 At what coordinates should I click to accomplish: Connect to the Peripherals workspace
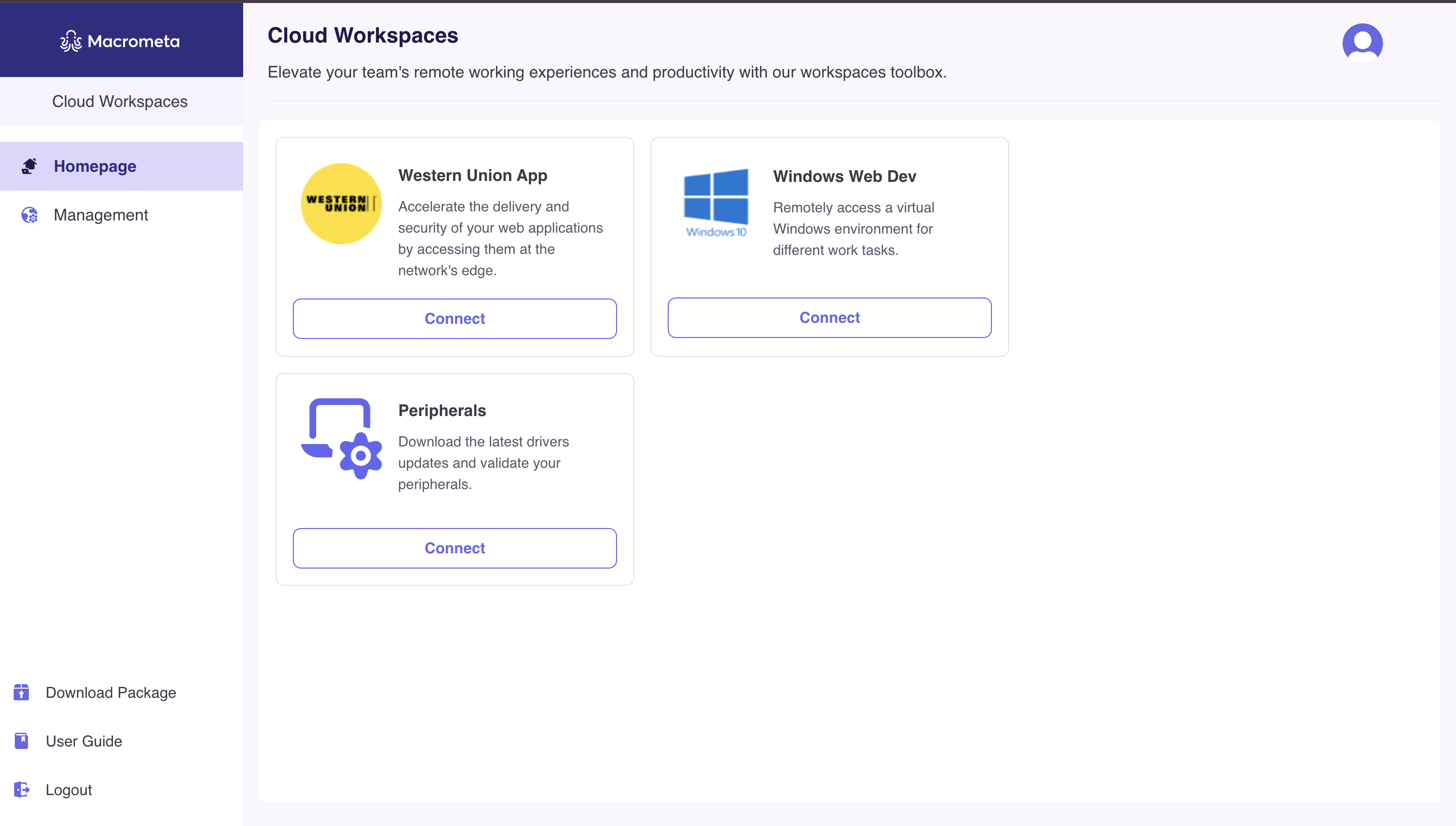coord(454,547)
